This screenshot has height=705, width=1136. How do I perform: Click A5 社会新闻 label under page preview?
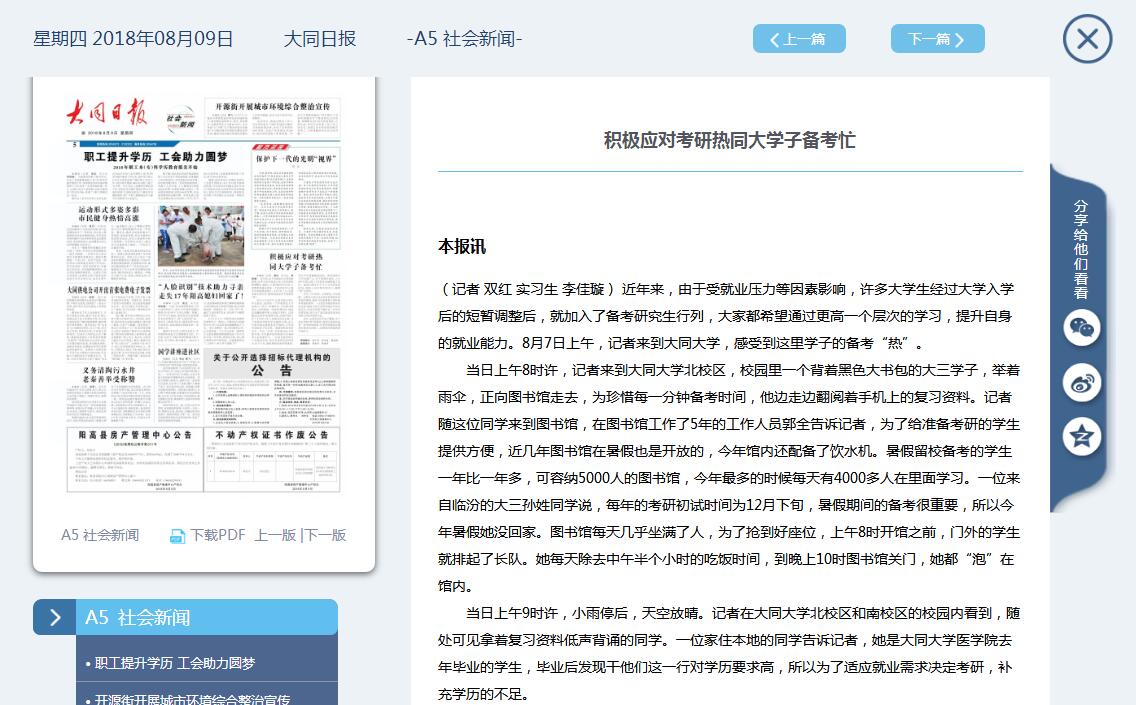pyautogui.click(x=100, y=535)
